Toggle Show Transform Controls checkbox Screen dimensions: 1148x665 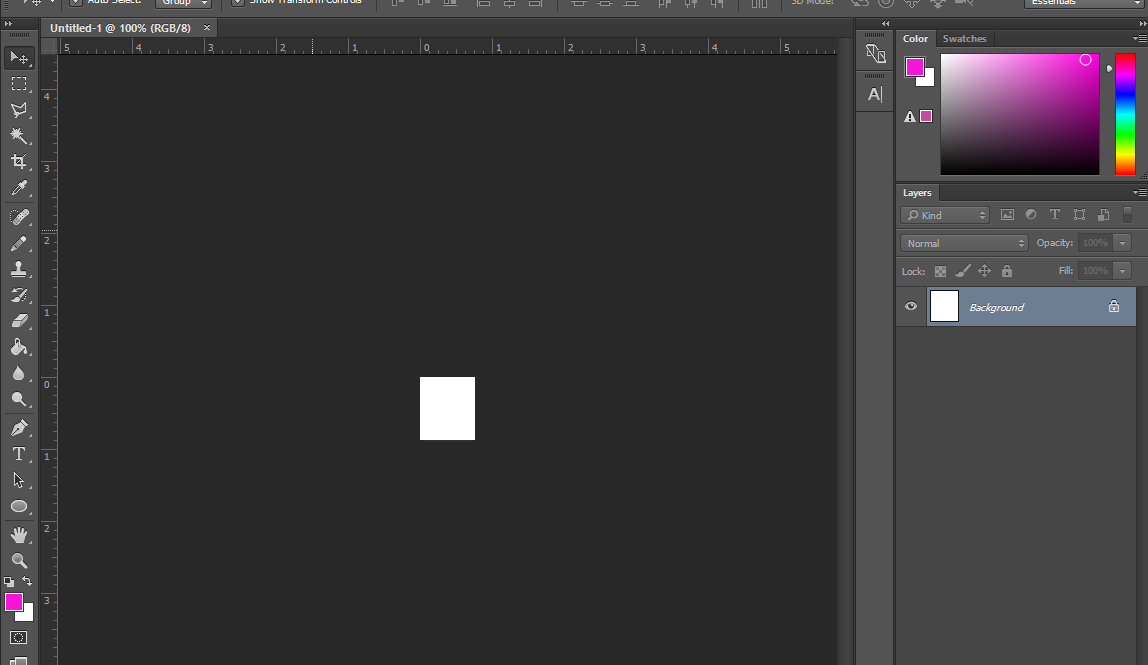point(238,1)
